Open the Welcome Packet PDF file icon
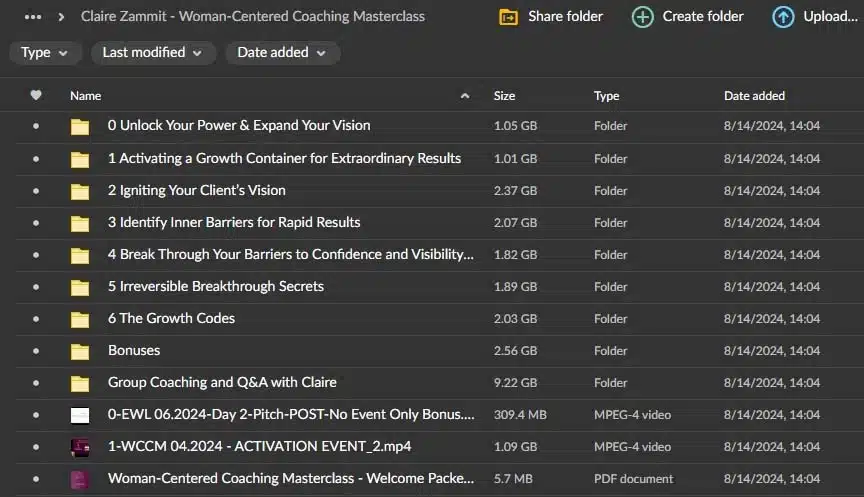864x497 pixels. click(x=80, y=479)
